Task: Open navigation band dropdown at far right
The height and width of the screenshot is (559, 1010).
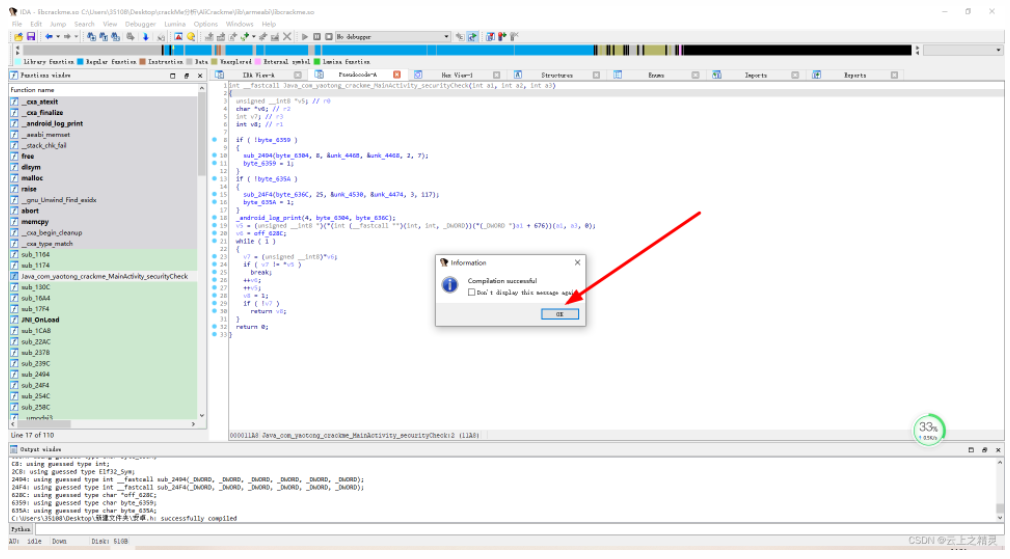Action: [x=998, y=50]
